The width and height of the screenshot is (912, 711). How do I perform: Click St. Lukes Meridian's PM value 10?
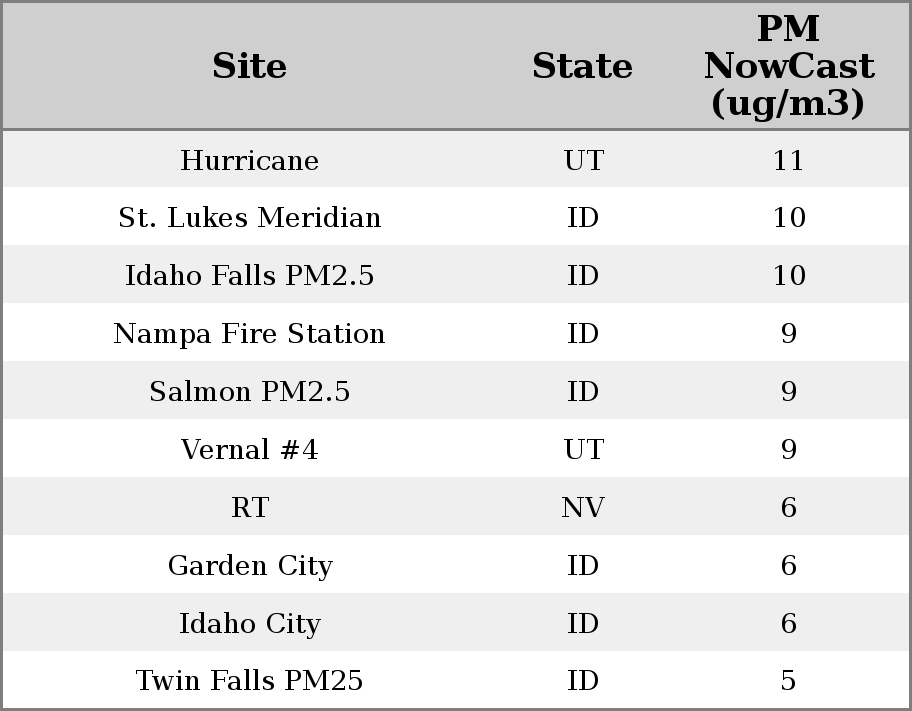(x=788, y=218)
